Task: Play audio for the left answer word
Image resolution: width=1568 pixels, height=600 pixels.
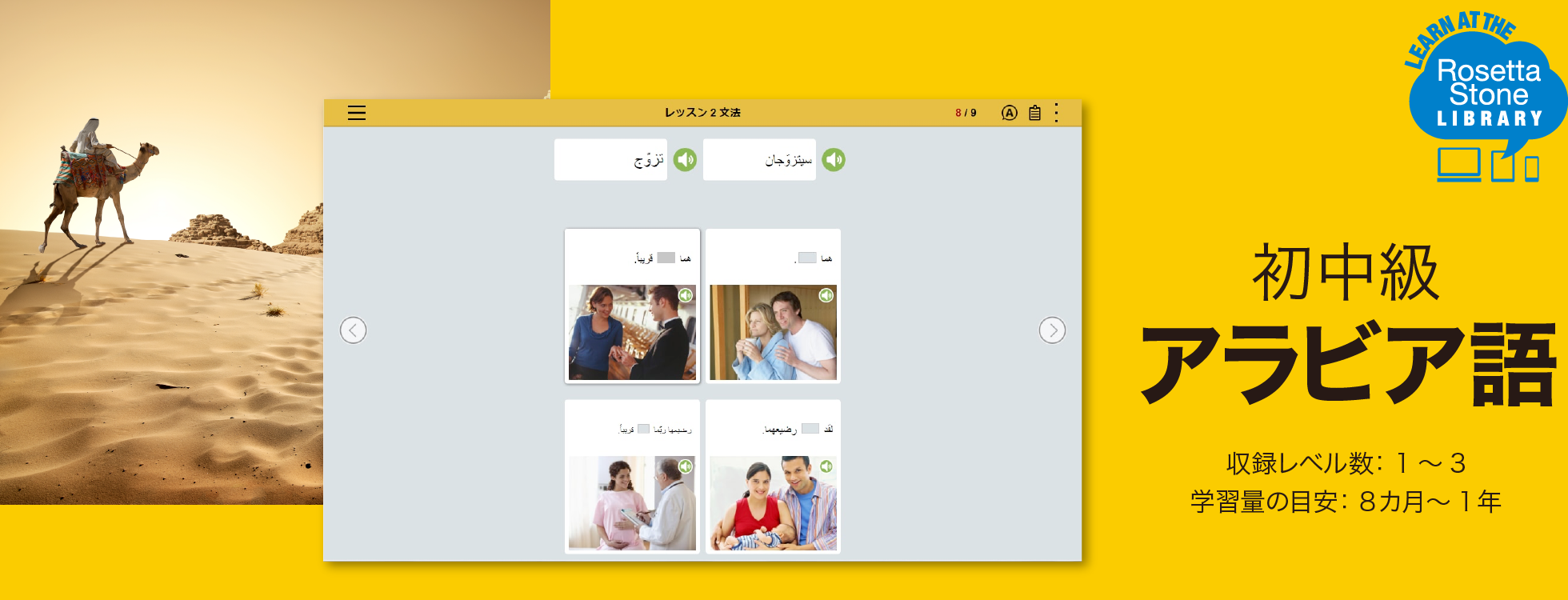Action: pos(685,160)
